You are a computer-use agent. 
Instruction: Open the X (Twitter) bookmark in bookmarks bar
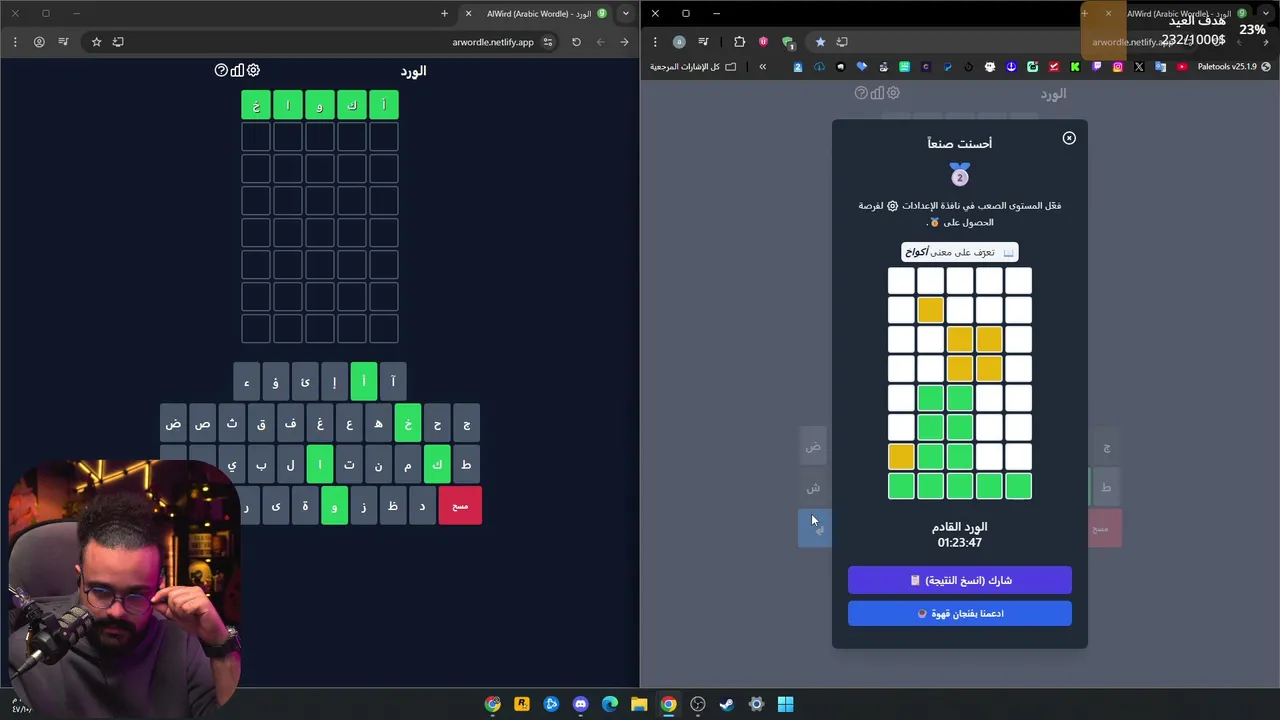click(x=1139, y=67)
